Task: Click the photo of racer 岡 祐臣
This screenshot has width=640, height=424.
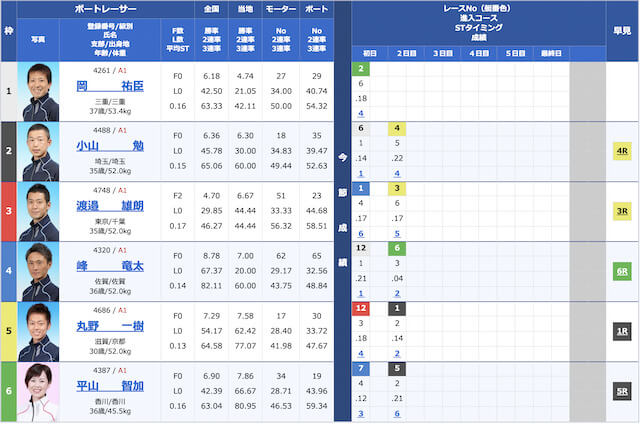Action: [x=39, y=91]
